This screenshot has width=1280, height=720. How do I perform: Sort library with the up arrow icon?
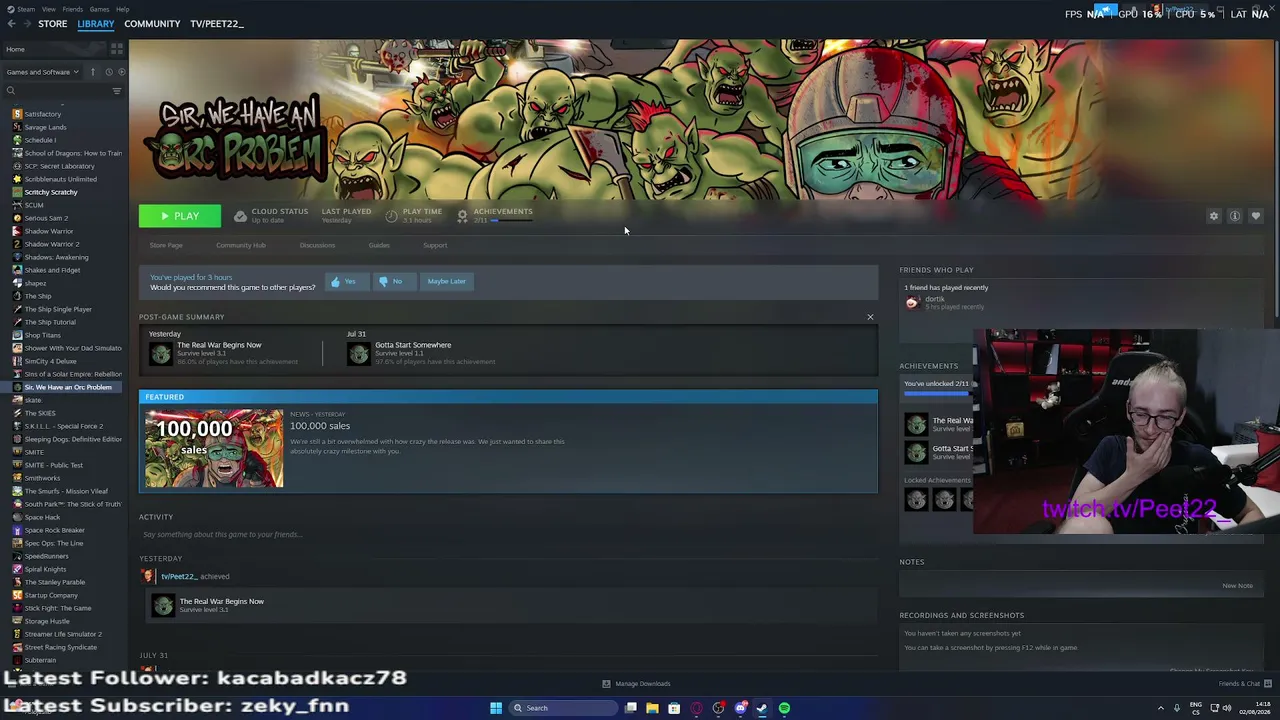click(x=93, y=72)
